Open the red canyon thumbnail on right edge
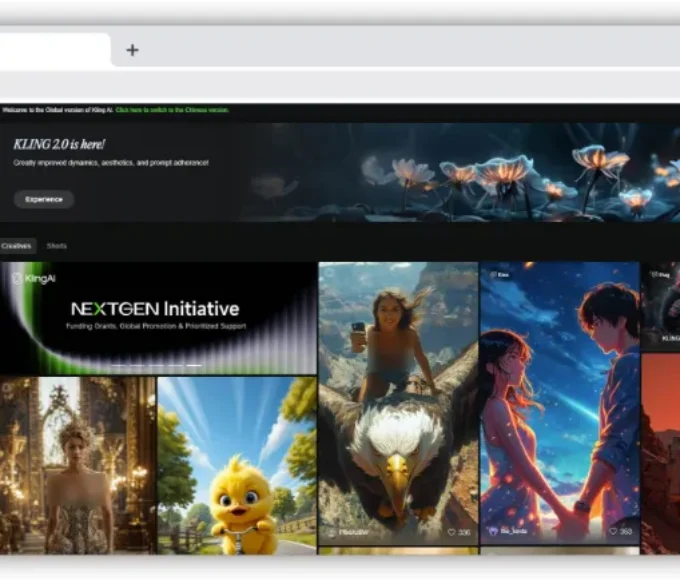 [660, 450]
